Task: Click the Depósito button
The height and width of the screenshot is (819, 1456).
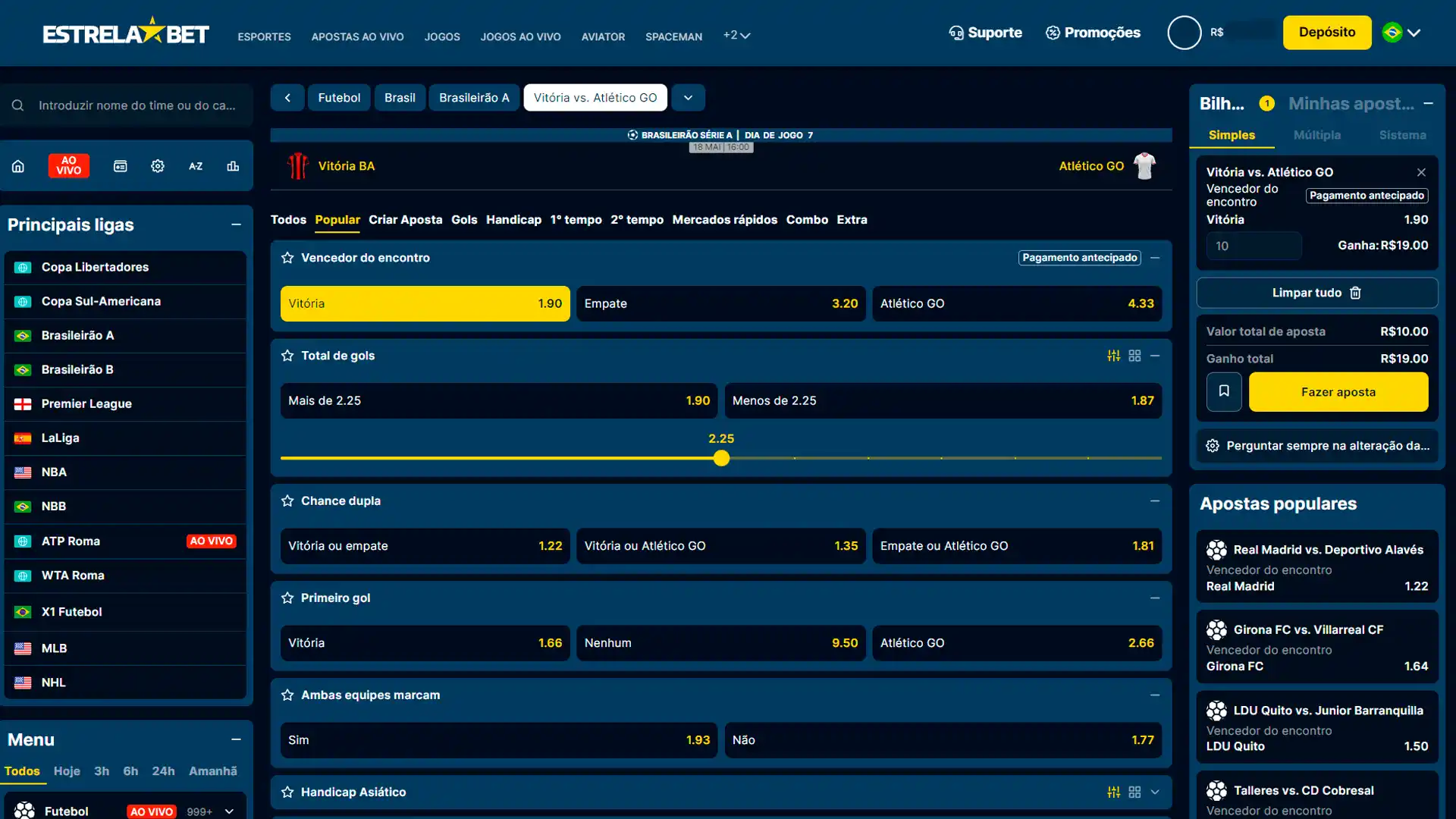Action: point(1326,32)
